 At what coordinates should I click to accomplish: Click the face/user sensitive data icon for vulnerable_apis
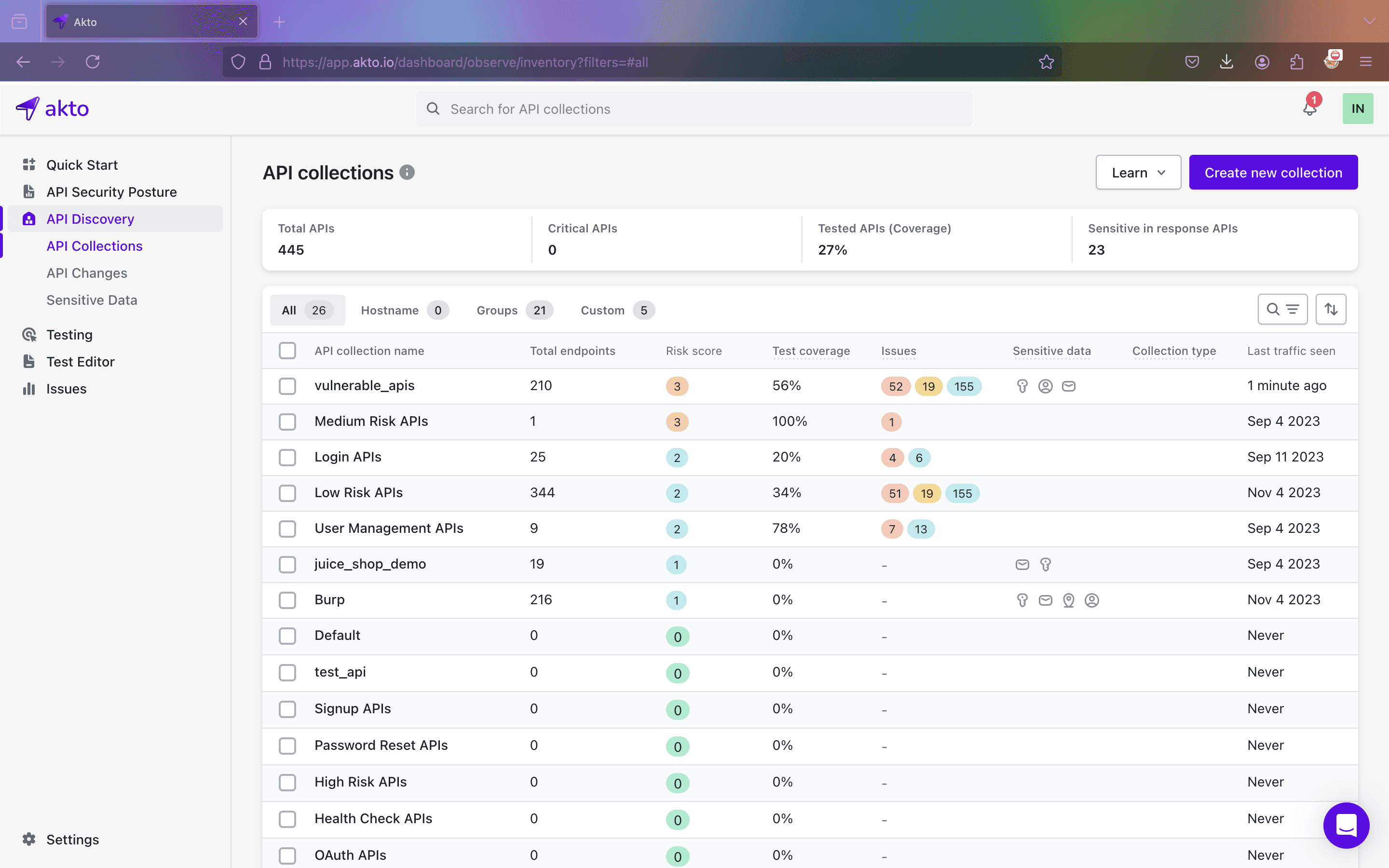1045,386
